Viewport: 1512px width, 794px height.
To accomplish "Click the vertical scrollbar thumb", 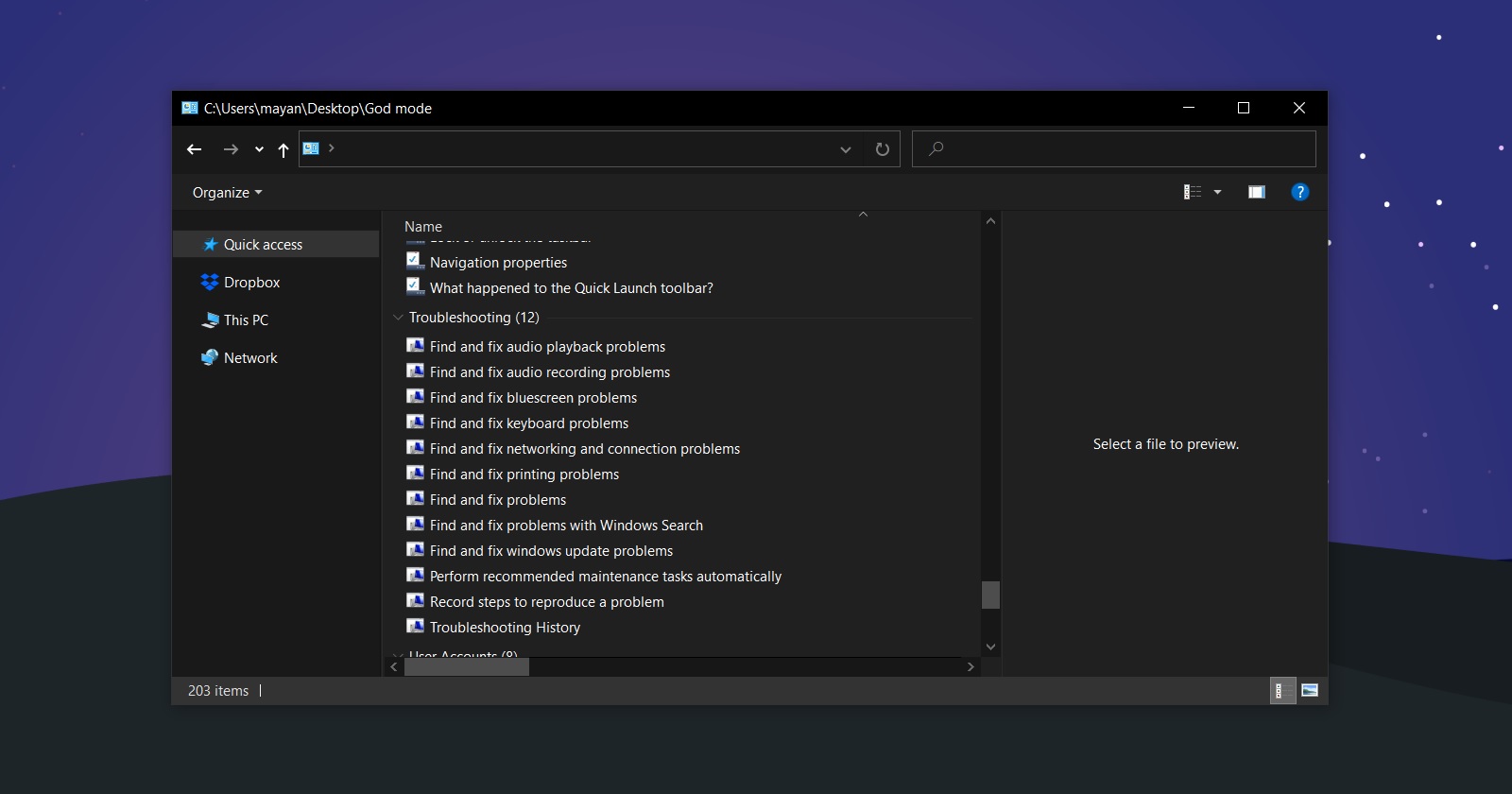I will (x=990, y=595).
